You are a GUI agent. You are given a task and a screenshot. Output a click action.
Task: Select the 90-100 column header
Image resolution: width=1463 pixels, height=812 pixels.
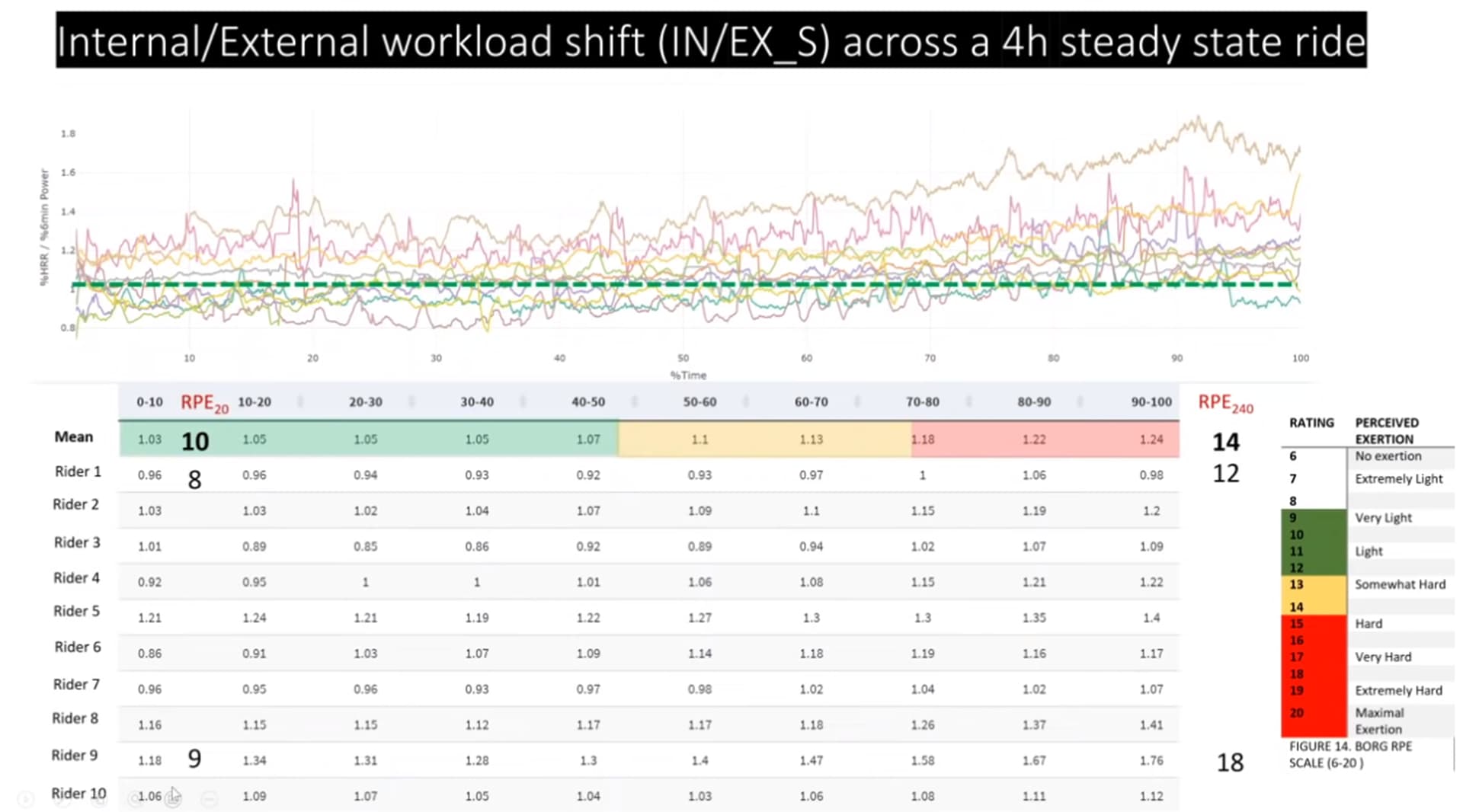1151,401
